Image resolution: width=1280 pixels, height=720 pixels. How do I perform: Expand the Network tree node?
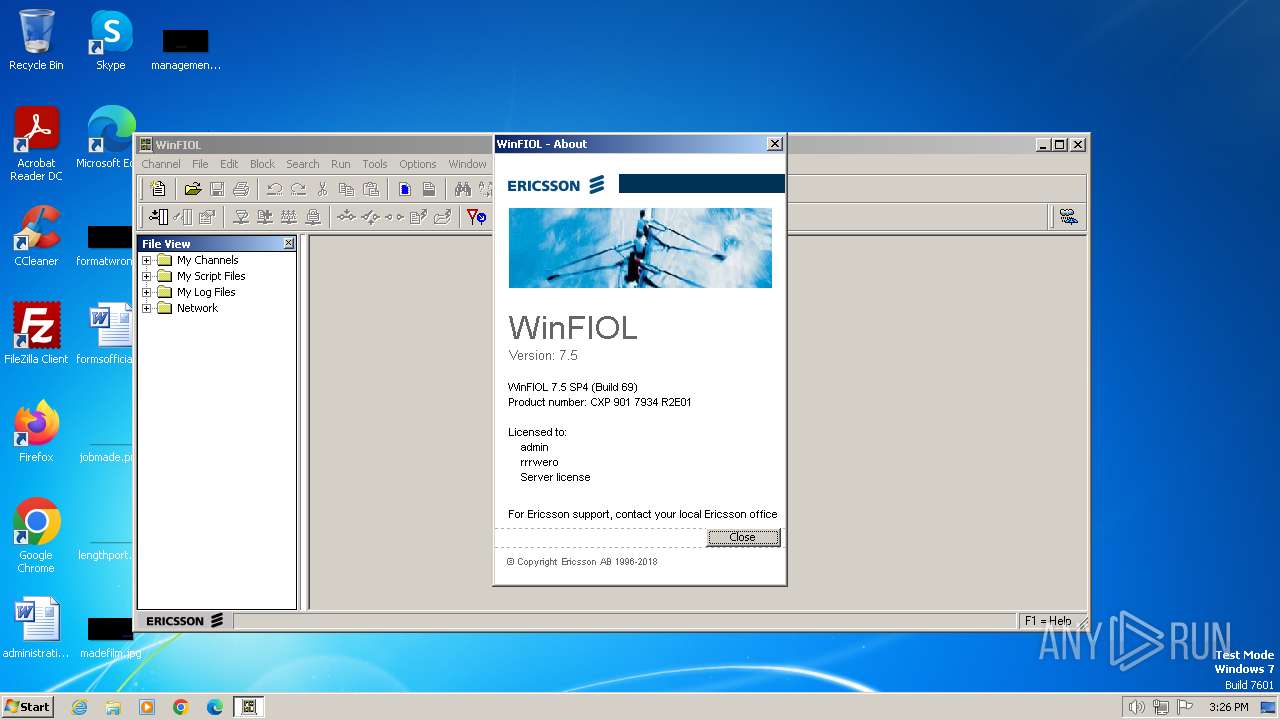pos(146,308)
